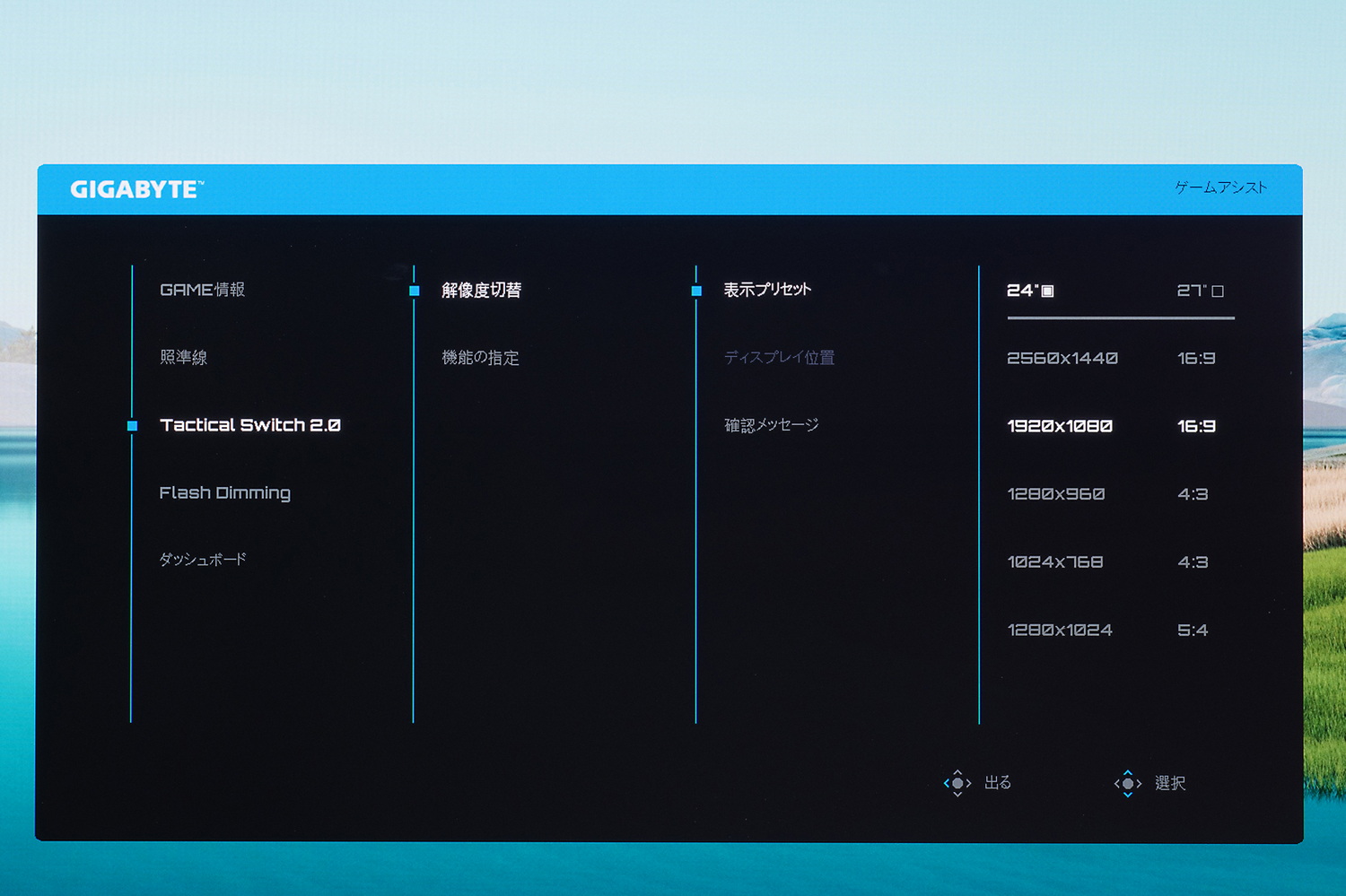The width and height of the screenshot is (1346, 896).
Task: Click the blue marker beside 表示プリセット
Action: coord(696,291)
